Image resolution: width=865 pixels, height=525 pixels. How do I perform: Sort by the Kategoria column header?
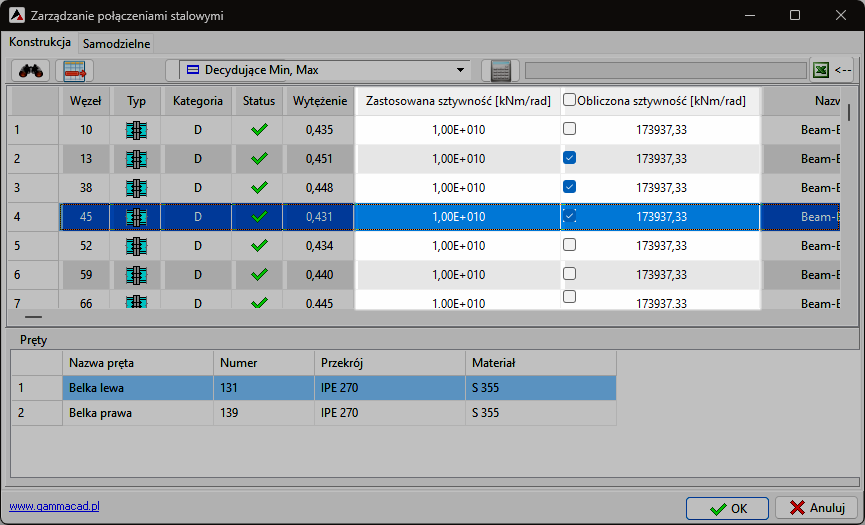198,101
